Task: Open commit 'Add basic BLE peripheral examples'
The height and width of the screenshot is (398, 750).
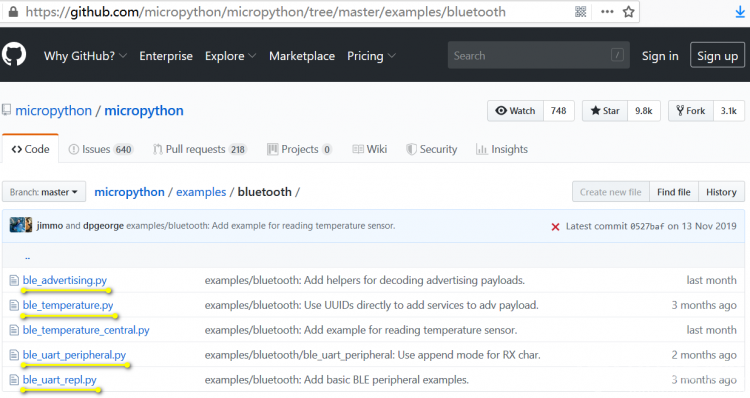Action: pyautogui.click(x=337, y=380)
